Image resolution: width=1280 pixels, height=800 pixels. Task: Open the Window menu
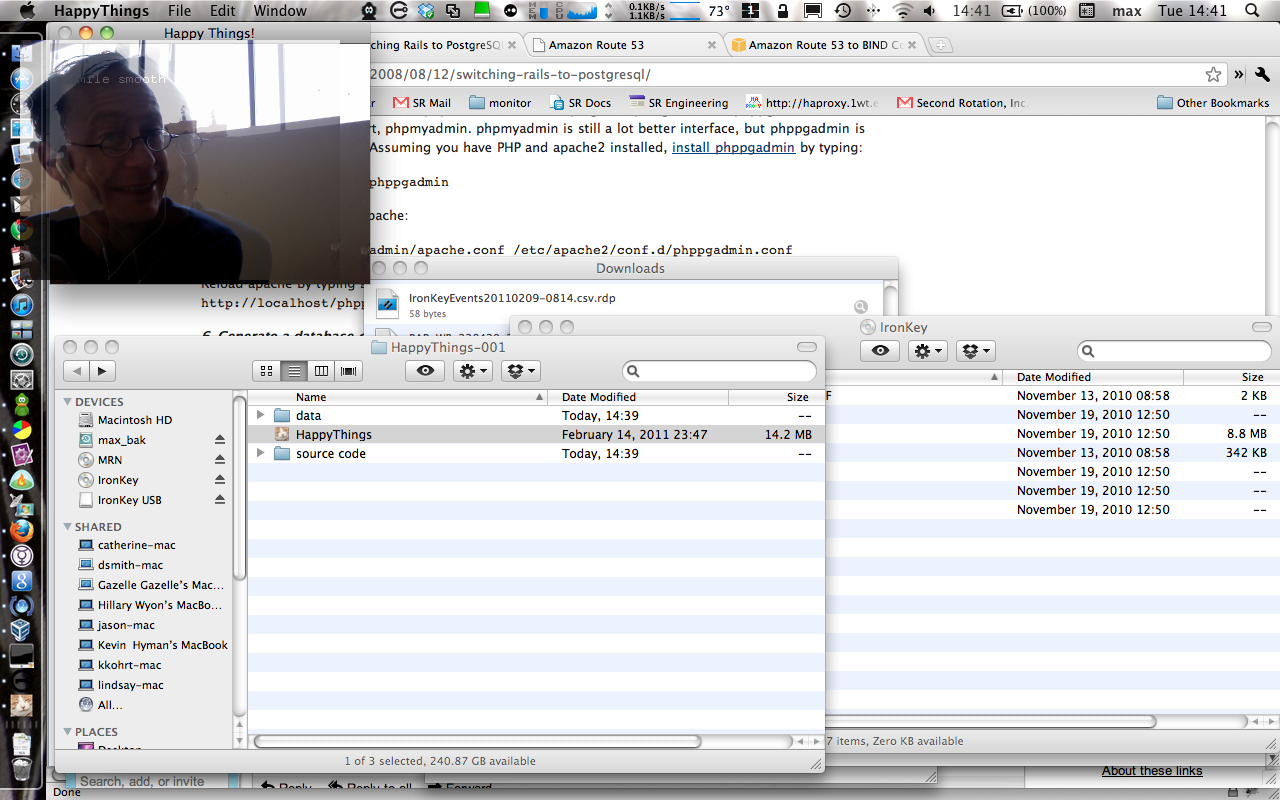click(280, 11)
